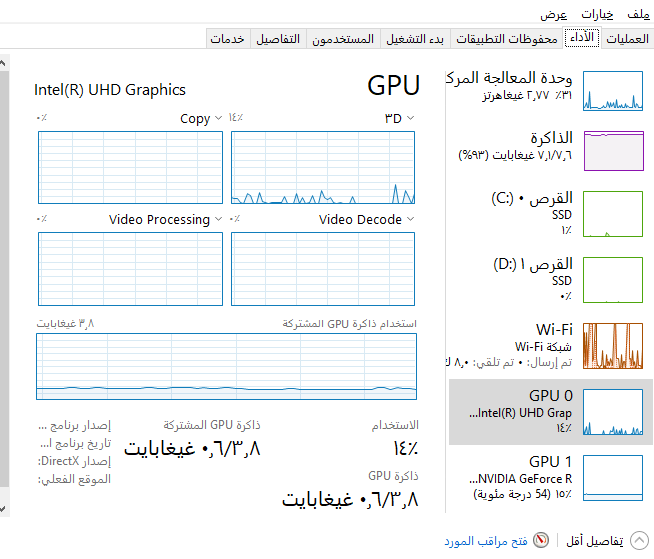Open the 3D engine graph dropdown
Viewport: 654px width, 559px height.
click(411, 118)
